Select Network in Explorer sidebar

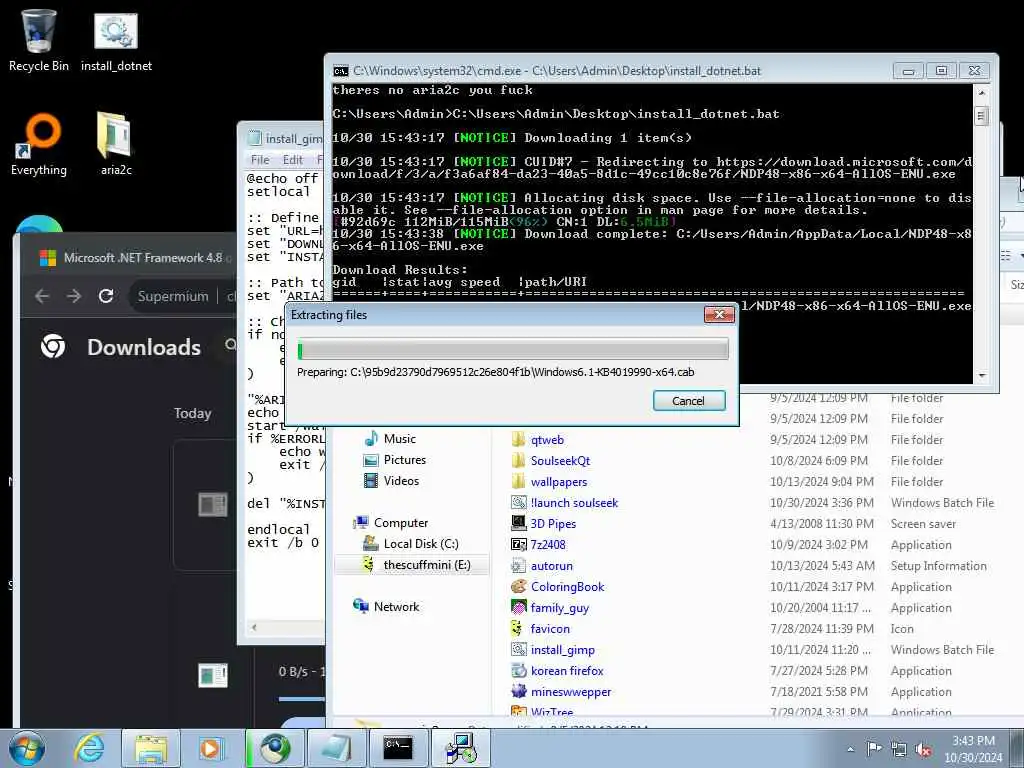pyautogui.click(x=386, y=606)
